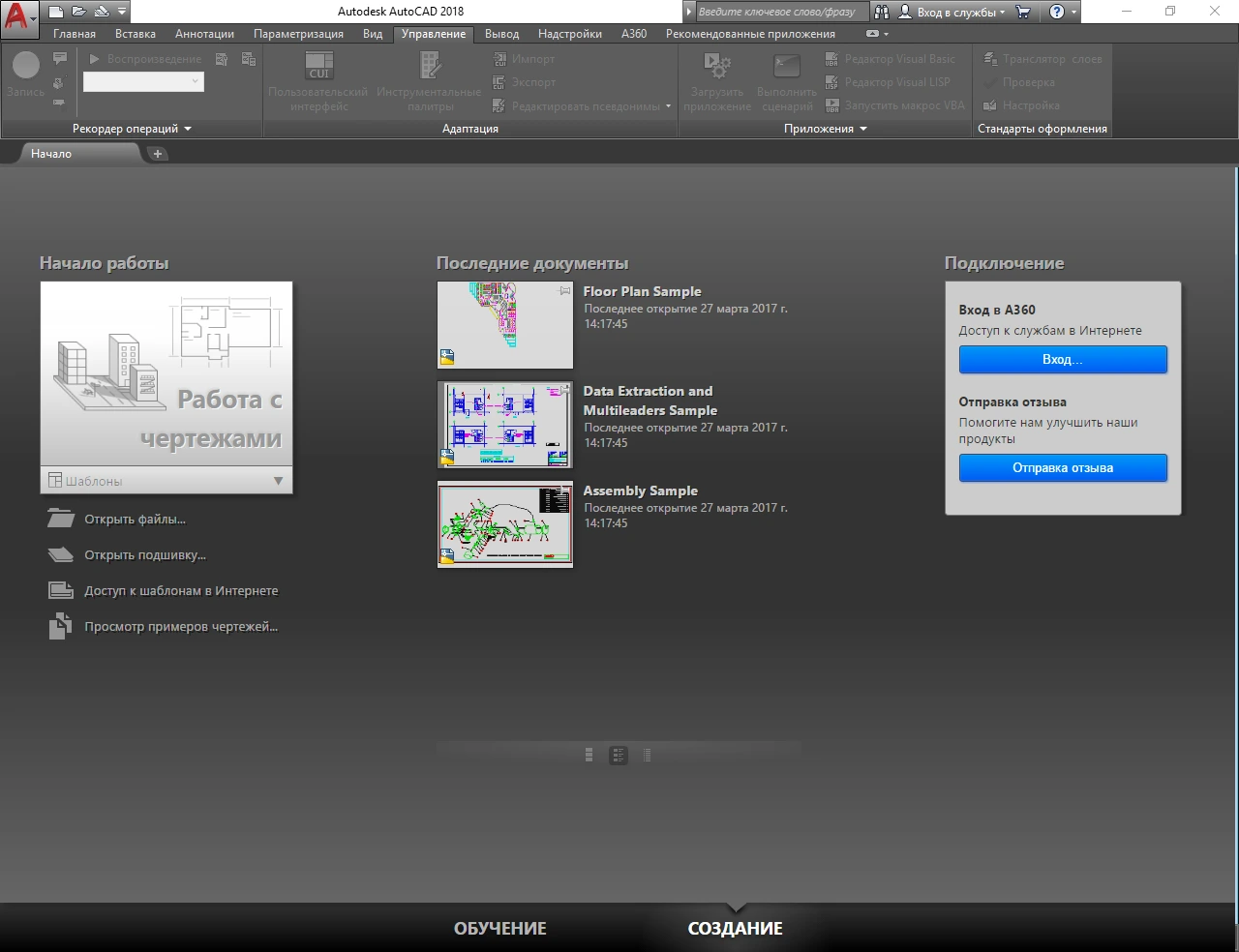Click the binoculars search icon
Screen dimensions: 1239x952
pos(881,12)
